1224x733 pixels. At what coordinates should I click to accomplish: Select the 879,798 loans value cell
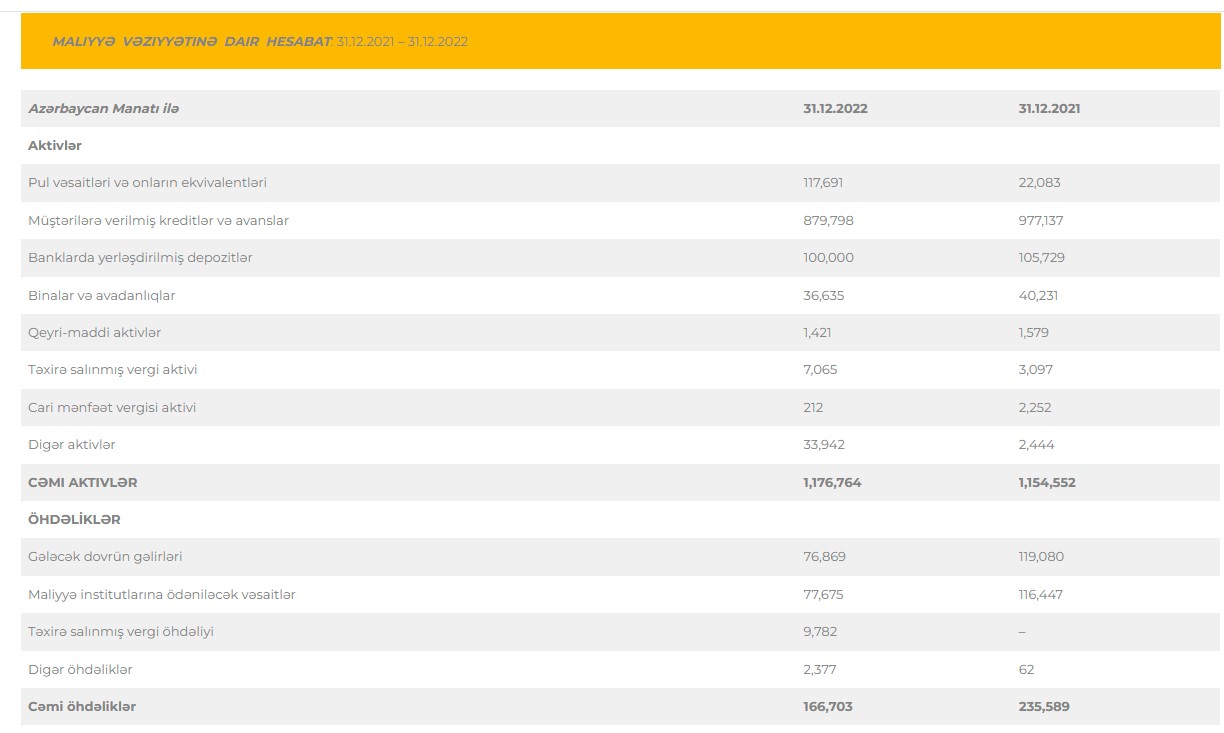tap(828, 220)
